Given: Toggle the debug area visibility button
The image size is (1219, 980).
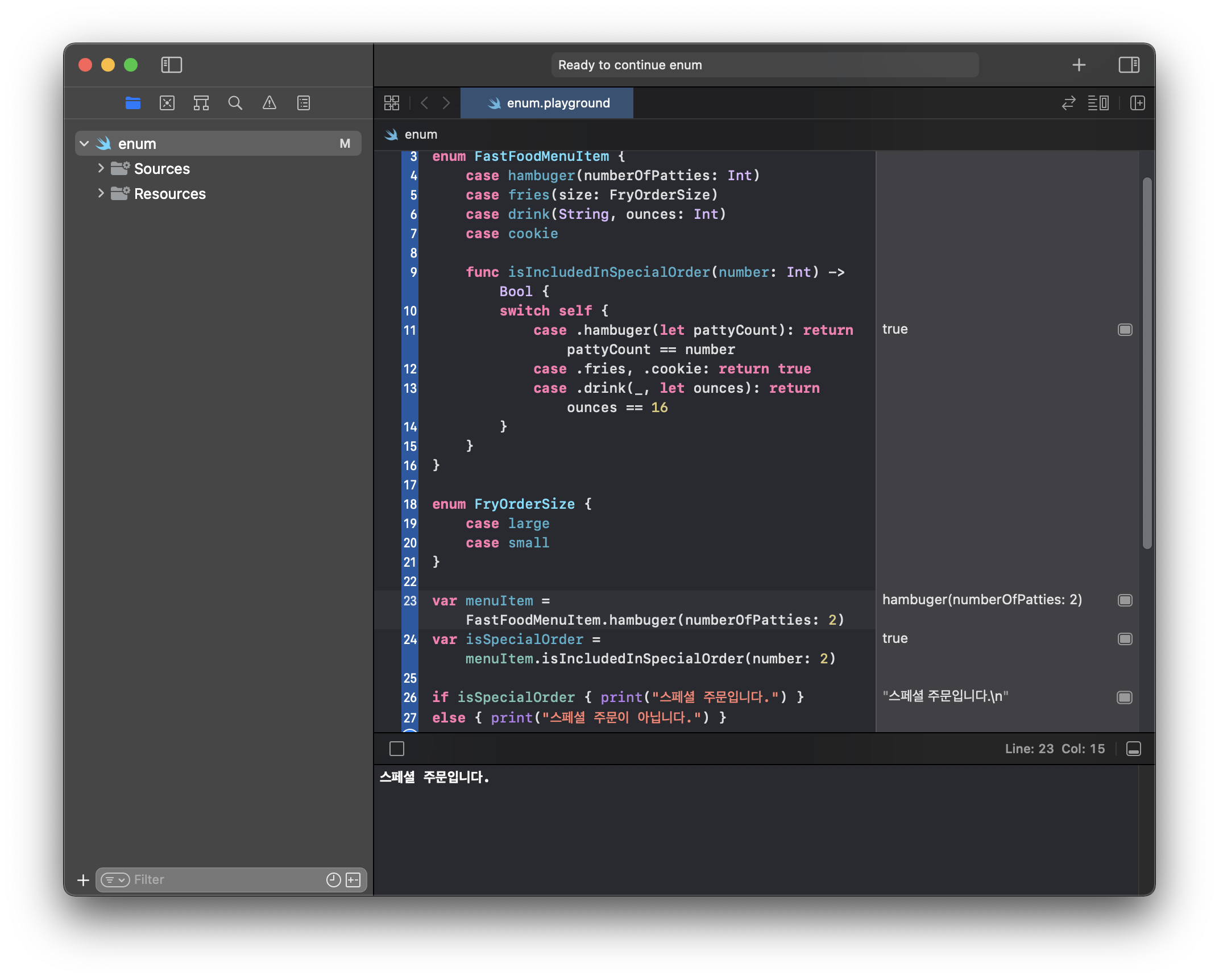Looking at the screenshot, I should point(1133,749).
